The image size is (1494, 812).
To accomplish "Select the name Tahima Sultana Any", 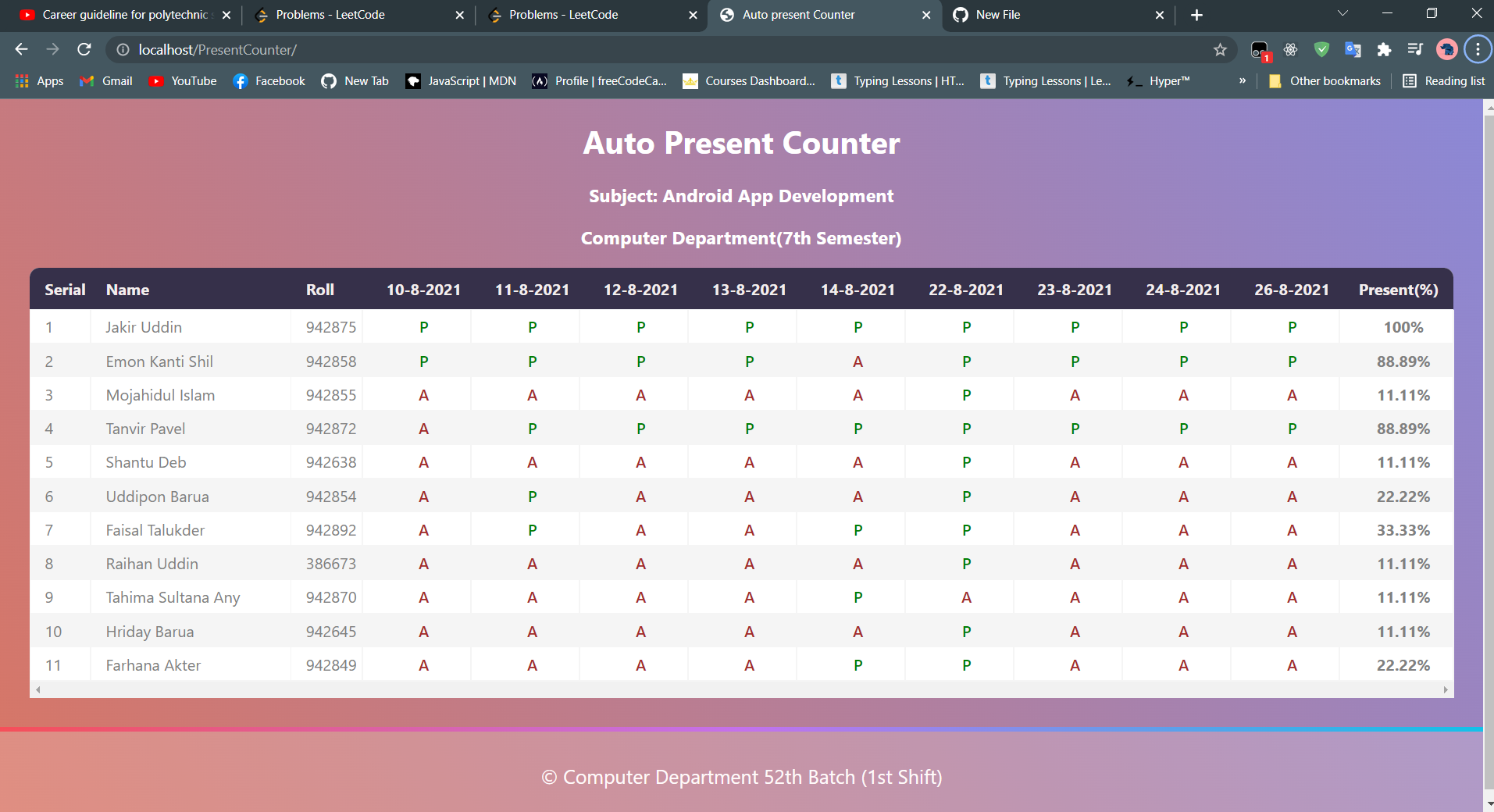I will (x=173, y=597).
